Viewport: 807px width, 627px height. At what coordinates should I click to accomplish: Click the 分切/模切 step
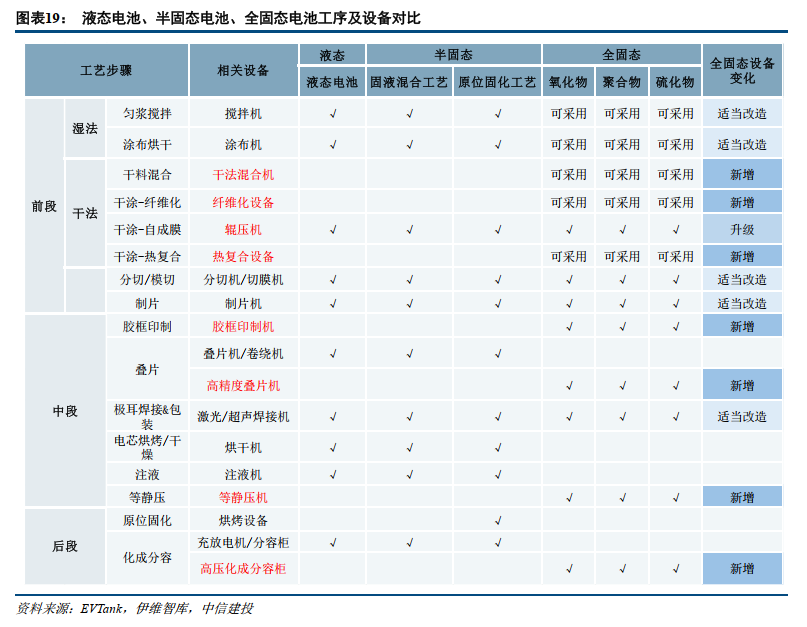click(x=147, y=280)
